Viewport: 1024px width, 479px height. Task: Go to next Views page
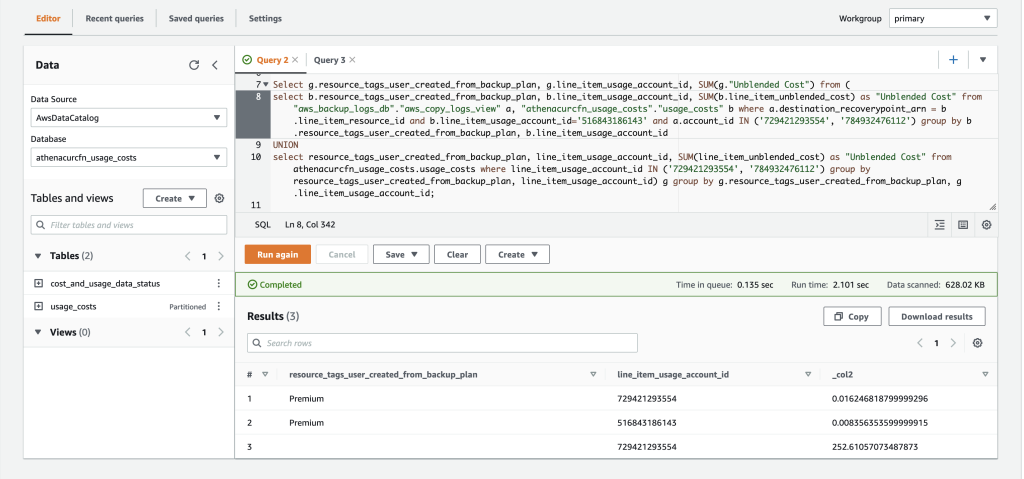click(x=221, y=333)
